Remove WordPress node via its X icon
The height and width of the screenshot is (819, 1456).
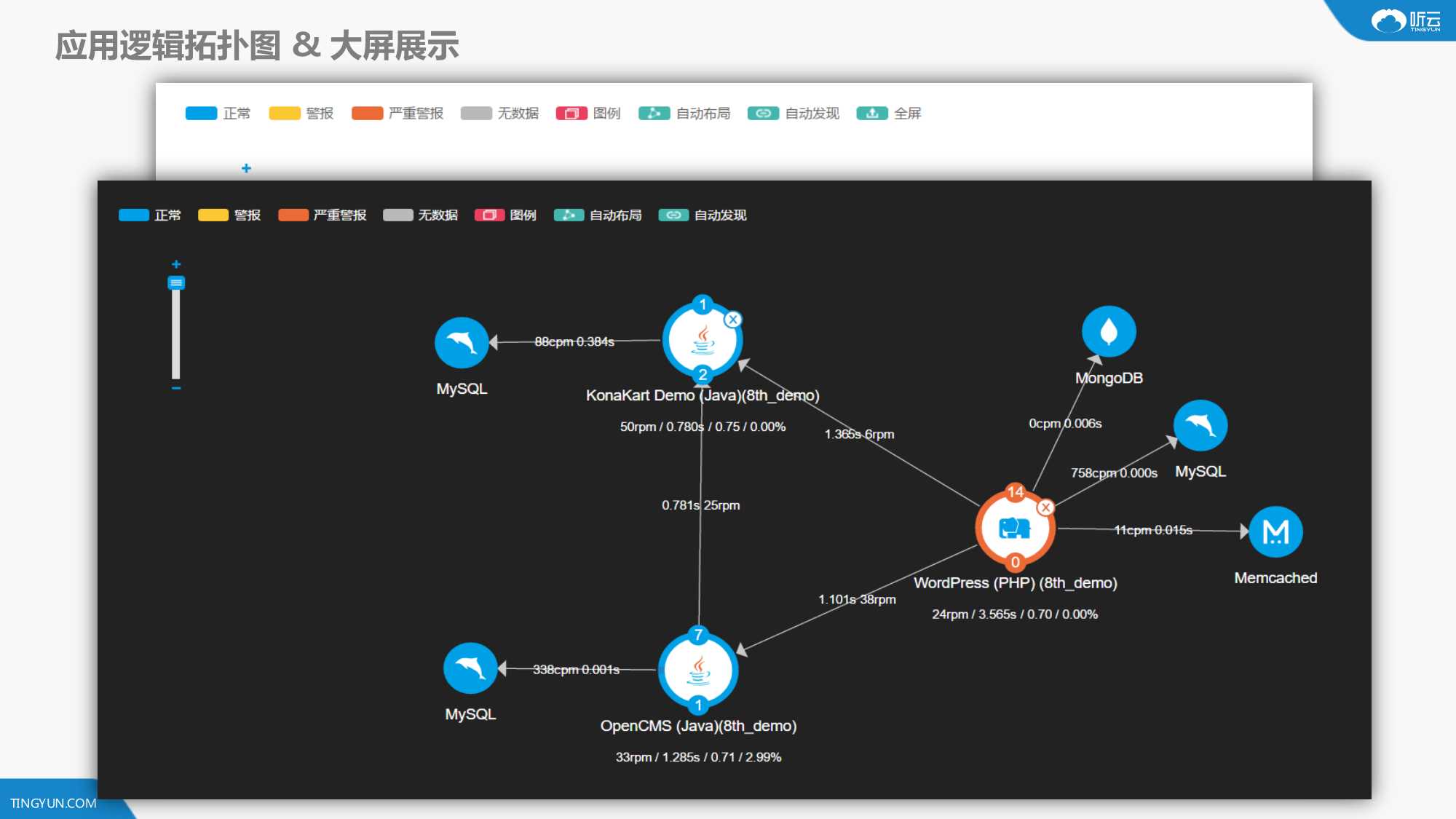point(1046,507)
